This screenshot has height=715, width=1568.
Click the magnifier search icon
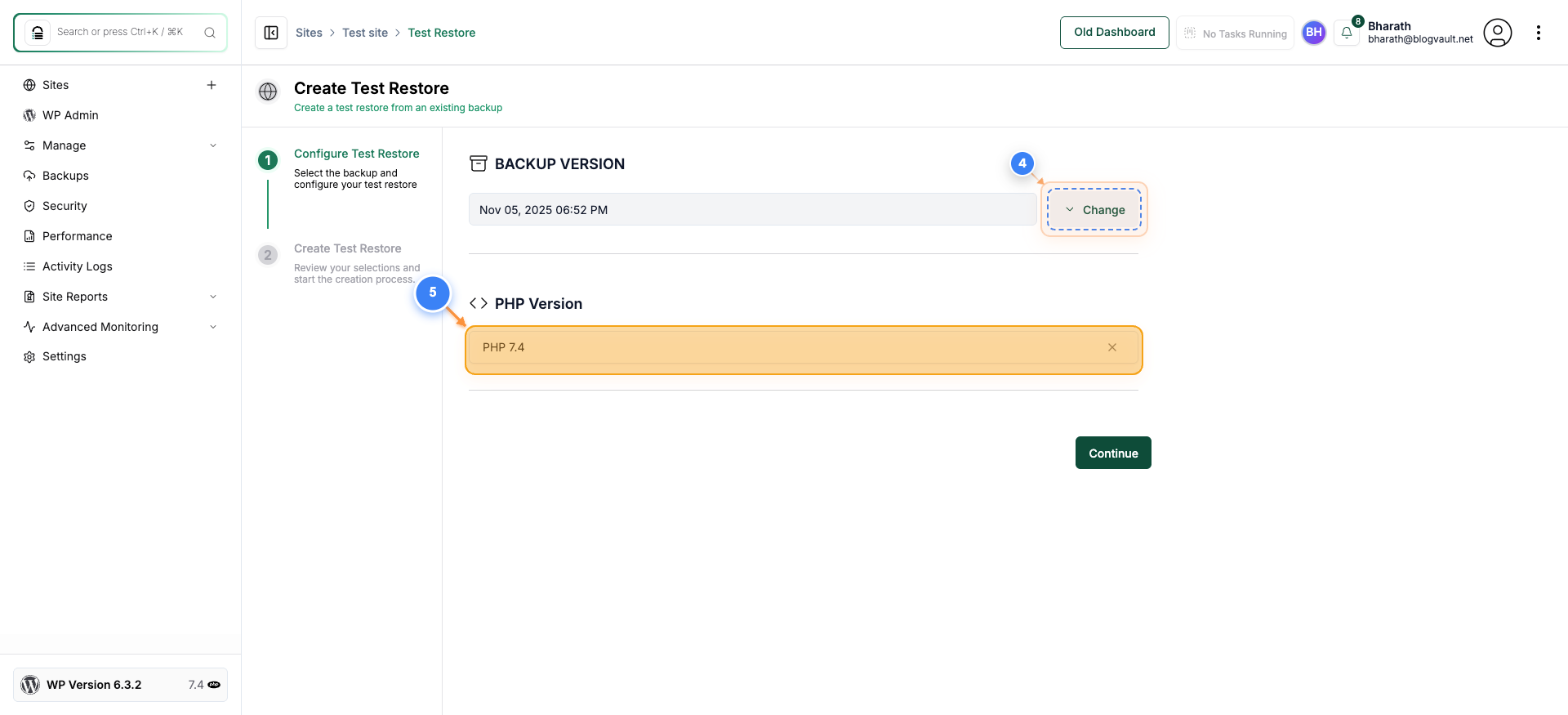pyautogui.click(x=210, y=33)
